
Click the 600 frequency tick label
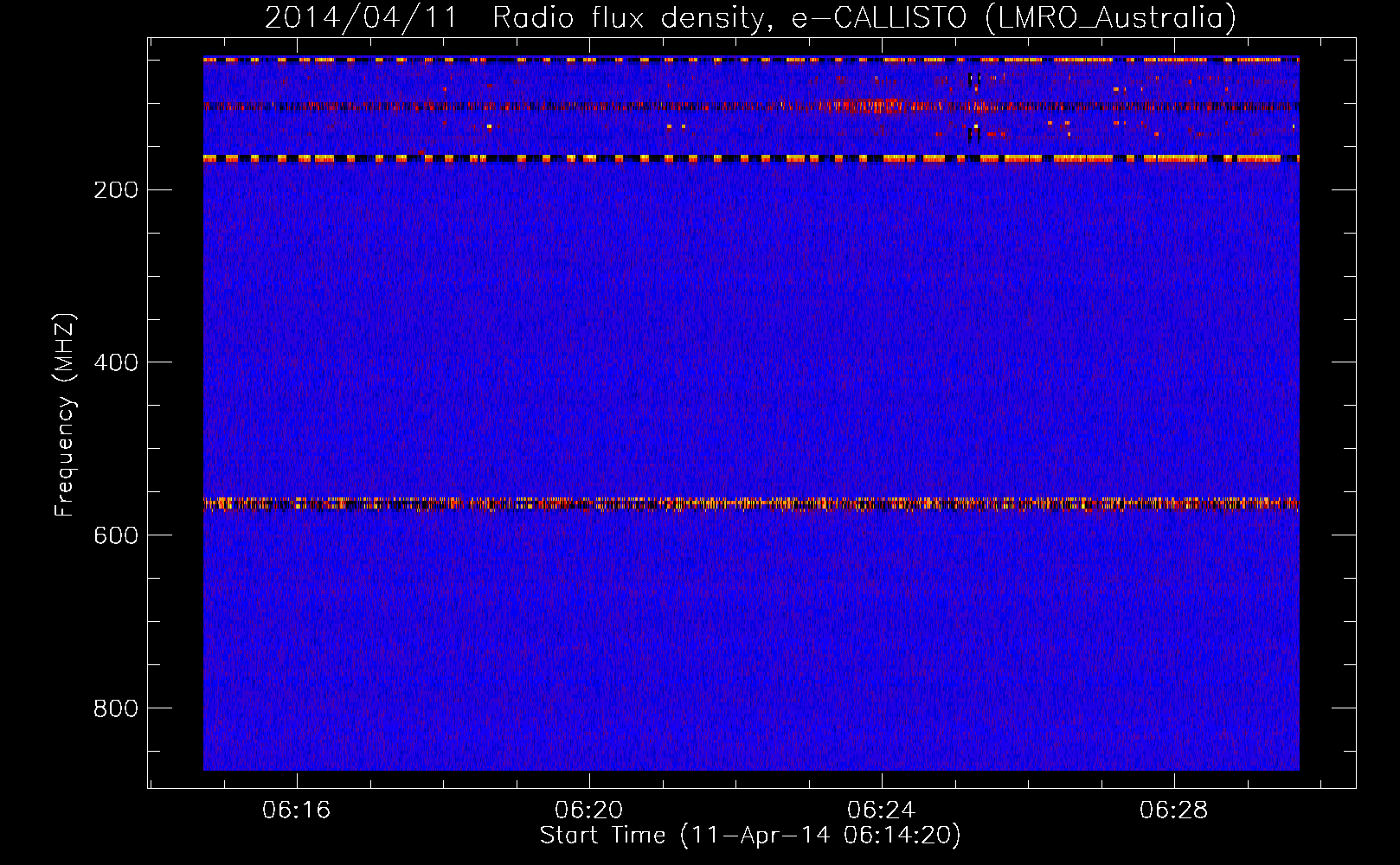116,536
